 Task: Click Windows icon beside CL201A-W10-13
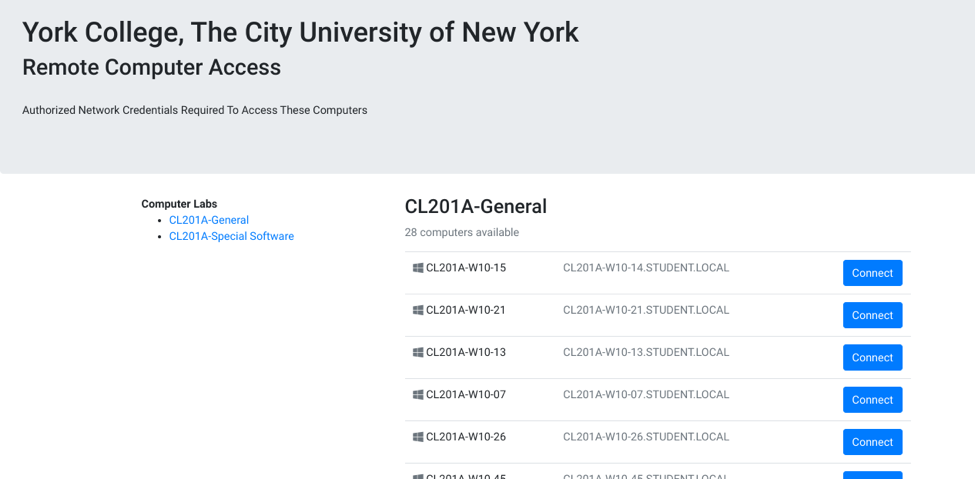pyautogui.click(x=418, y=353)
